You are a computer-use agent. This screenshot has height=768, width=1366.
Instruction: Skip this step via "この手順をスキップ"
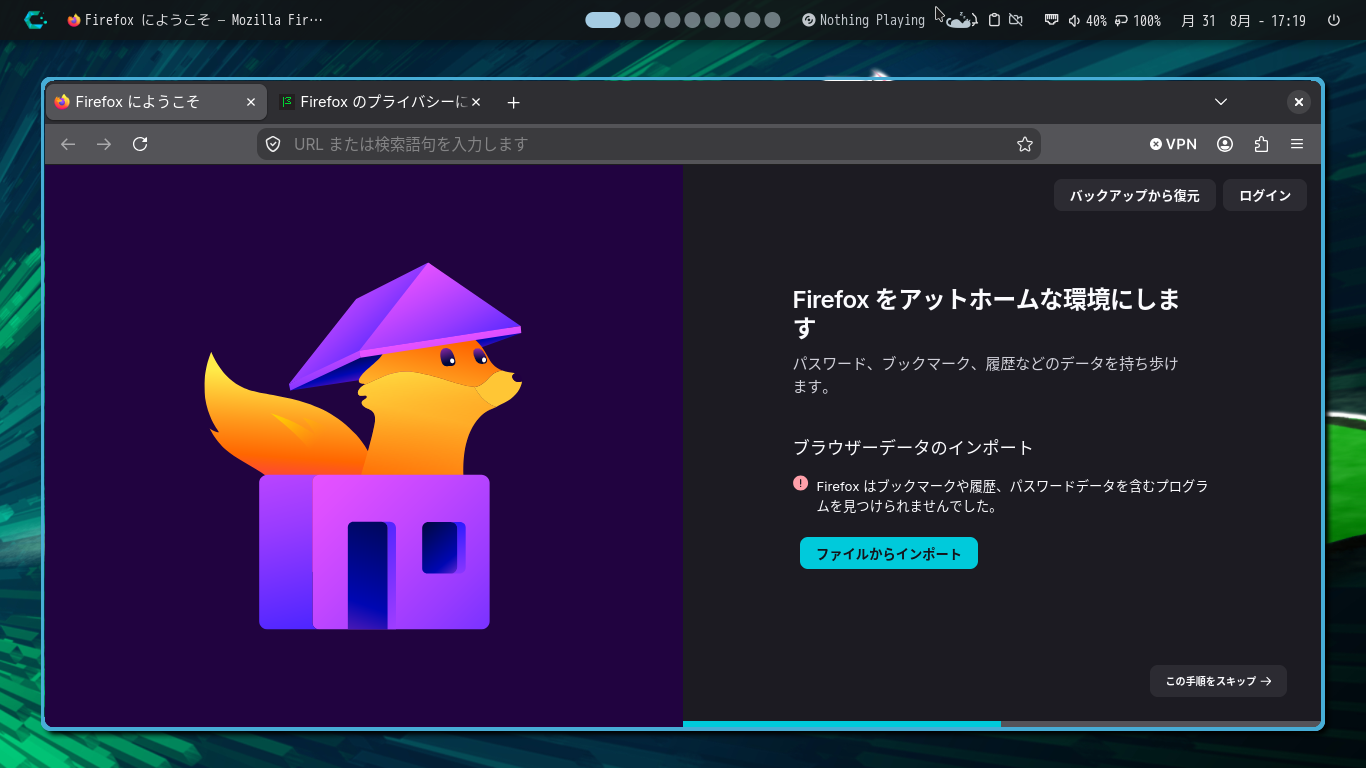(1218, 681)
